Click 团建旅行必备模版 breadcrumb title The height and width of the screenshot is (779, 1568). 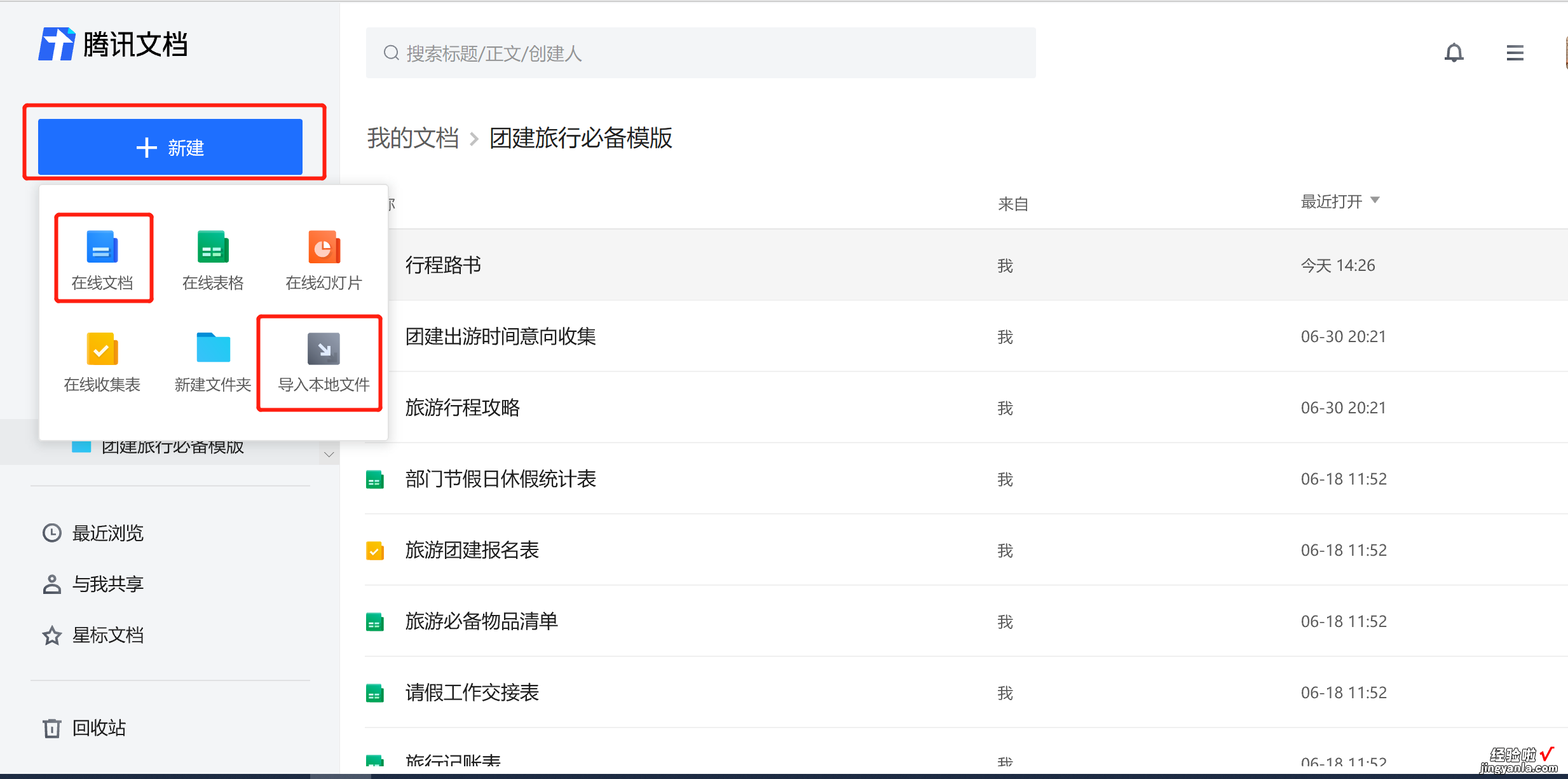(x=581, y=138)
